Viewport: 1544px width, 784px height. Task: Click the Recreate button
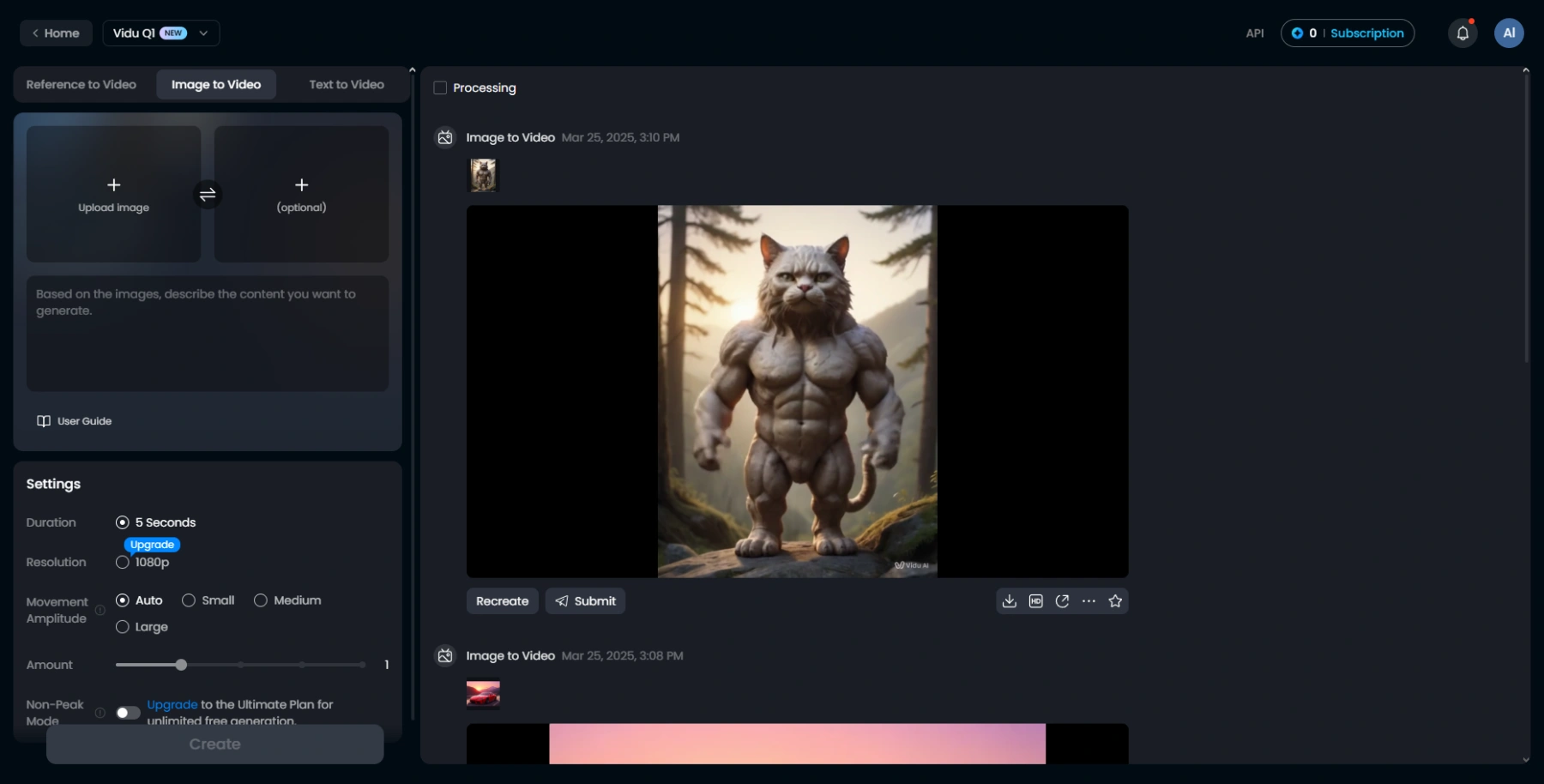502,601
